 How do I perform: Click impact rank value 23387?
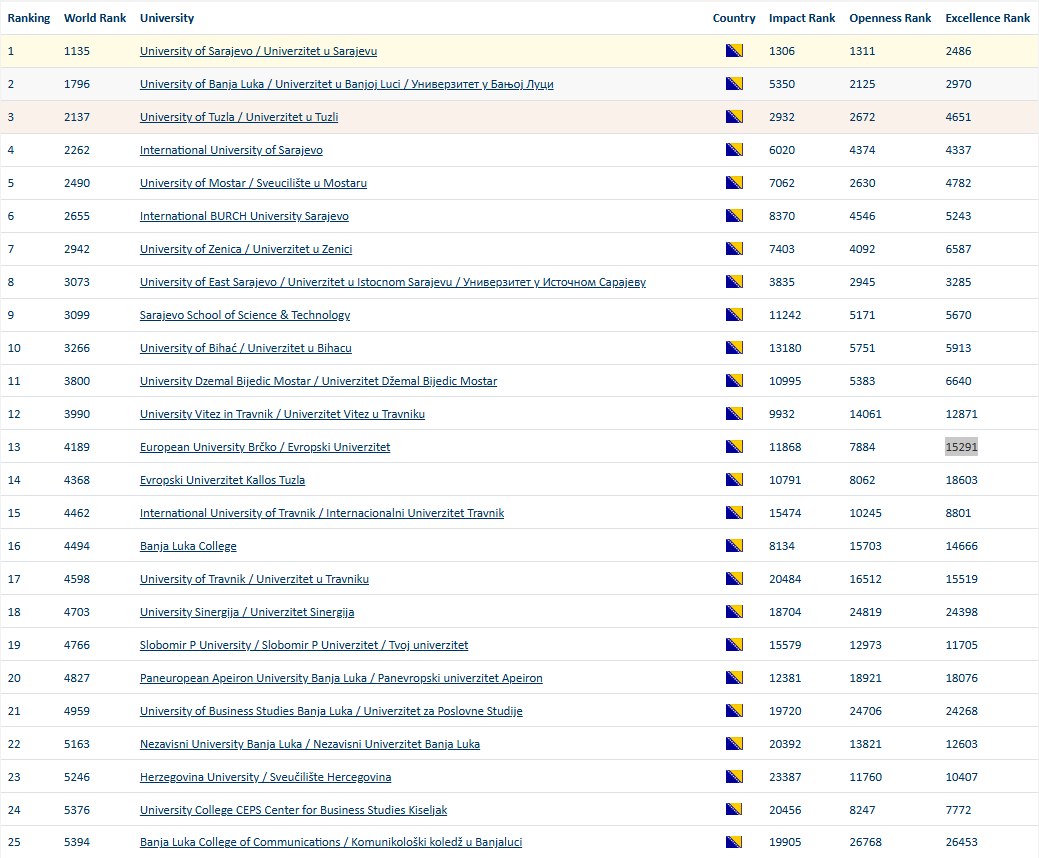click(x=785, y=777)
